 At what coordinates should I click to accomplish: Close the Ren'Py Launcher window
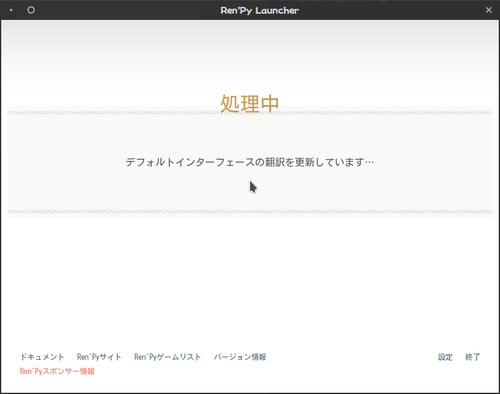489,10
